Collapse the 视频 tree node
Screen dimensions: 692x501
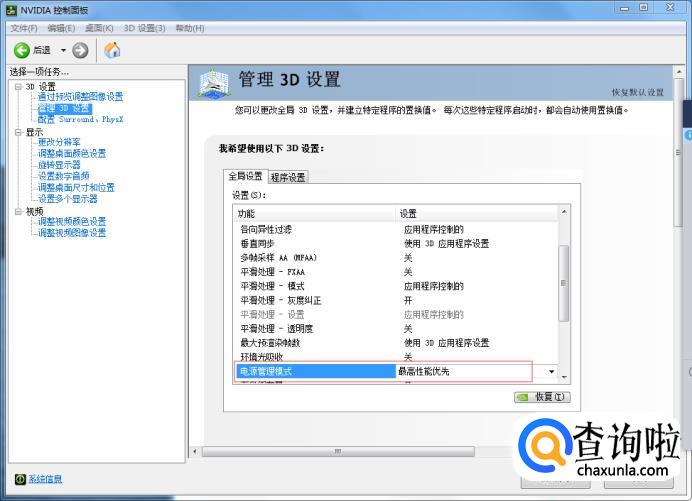(x=19, y=211)
